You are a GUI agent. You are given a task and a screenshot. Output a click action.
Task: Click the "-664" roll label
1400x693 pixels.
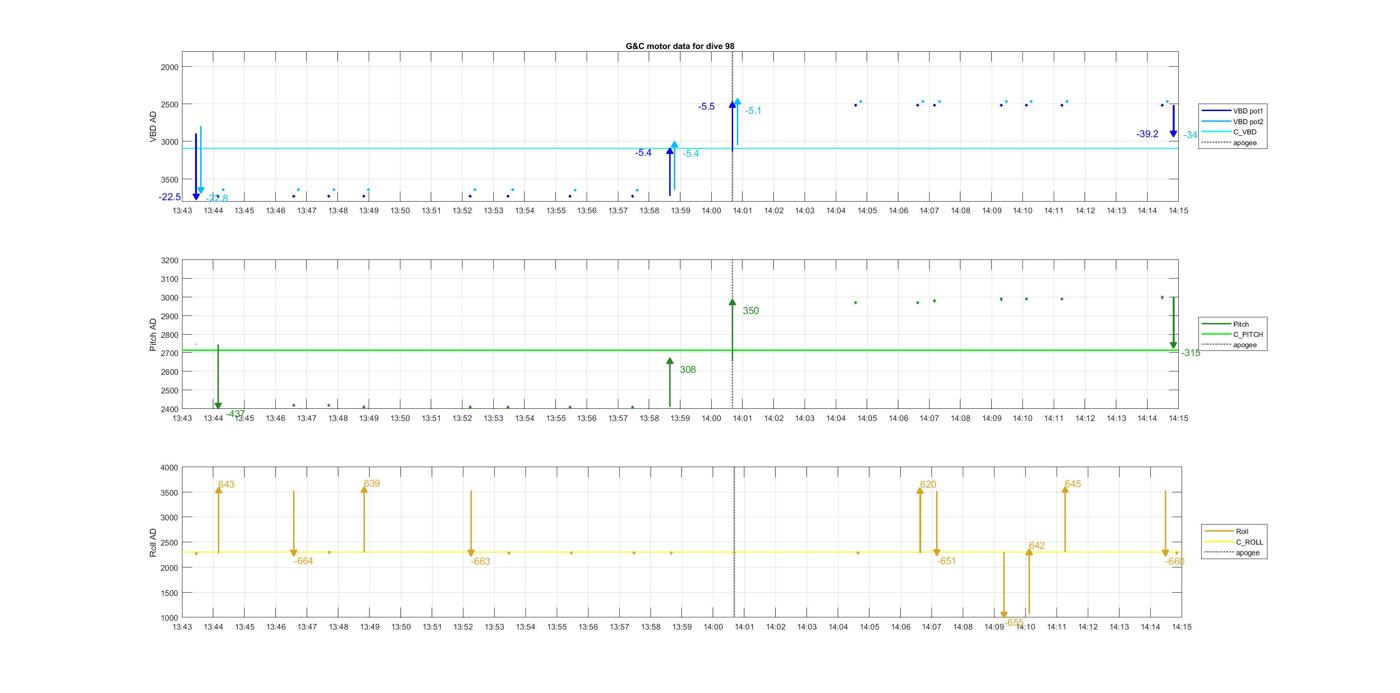tap(303, 561)
